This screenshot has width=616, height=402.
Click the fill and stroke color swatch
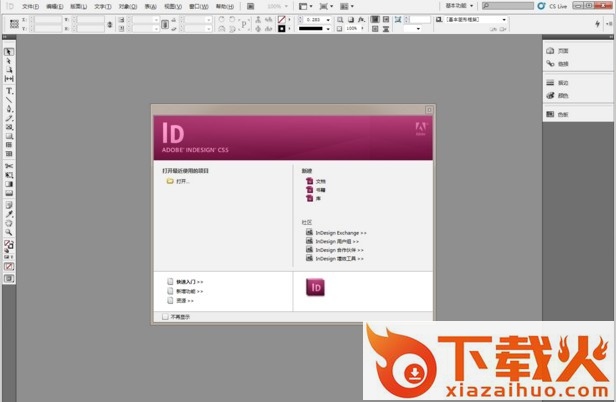coord(9,244)
